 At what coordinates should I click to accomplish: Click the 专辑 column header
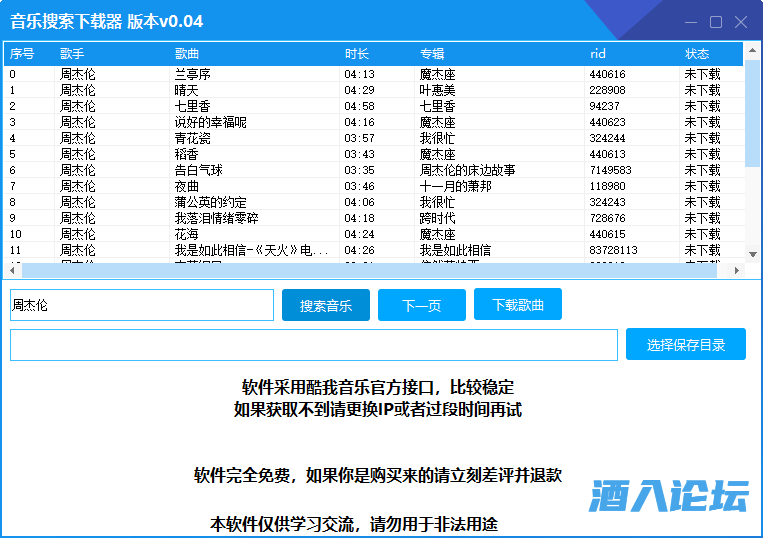pos(432,54)
